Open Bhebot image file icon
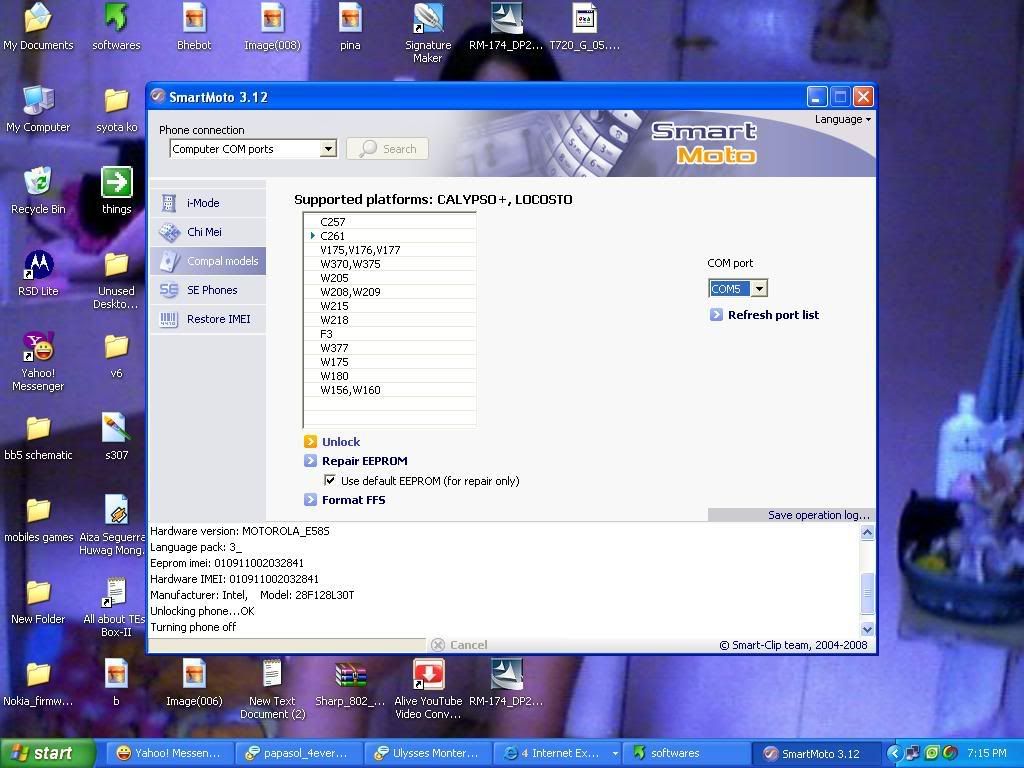 [x=194, y=27]
